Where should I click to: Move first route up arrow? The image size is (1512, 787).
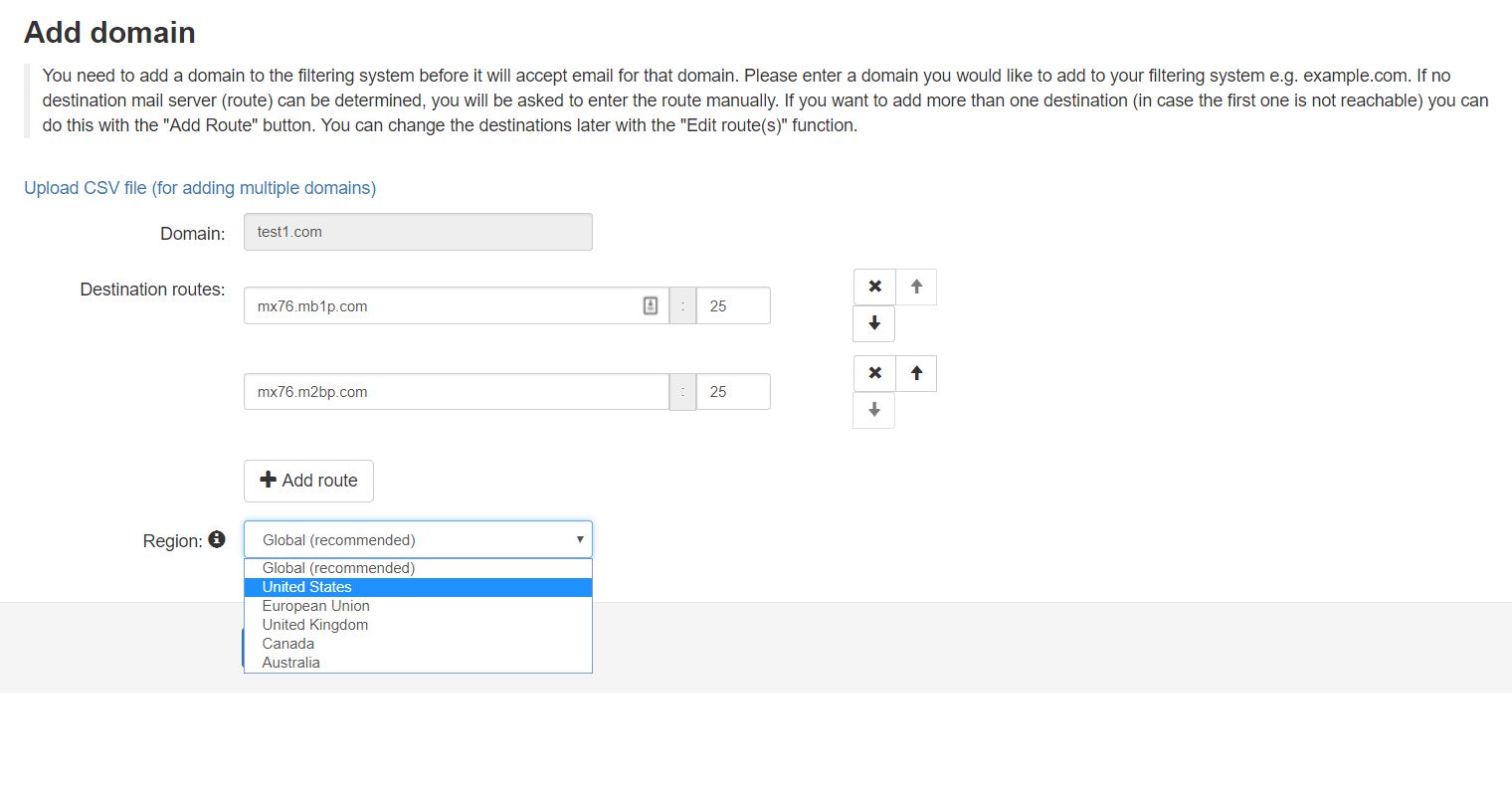(916, 287)
